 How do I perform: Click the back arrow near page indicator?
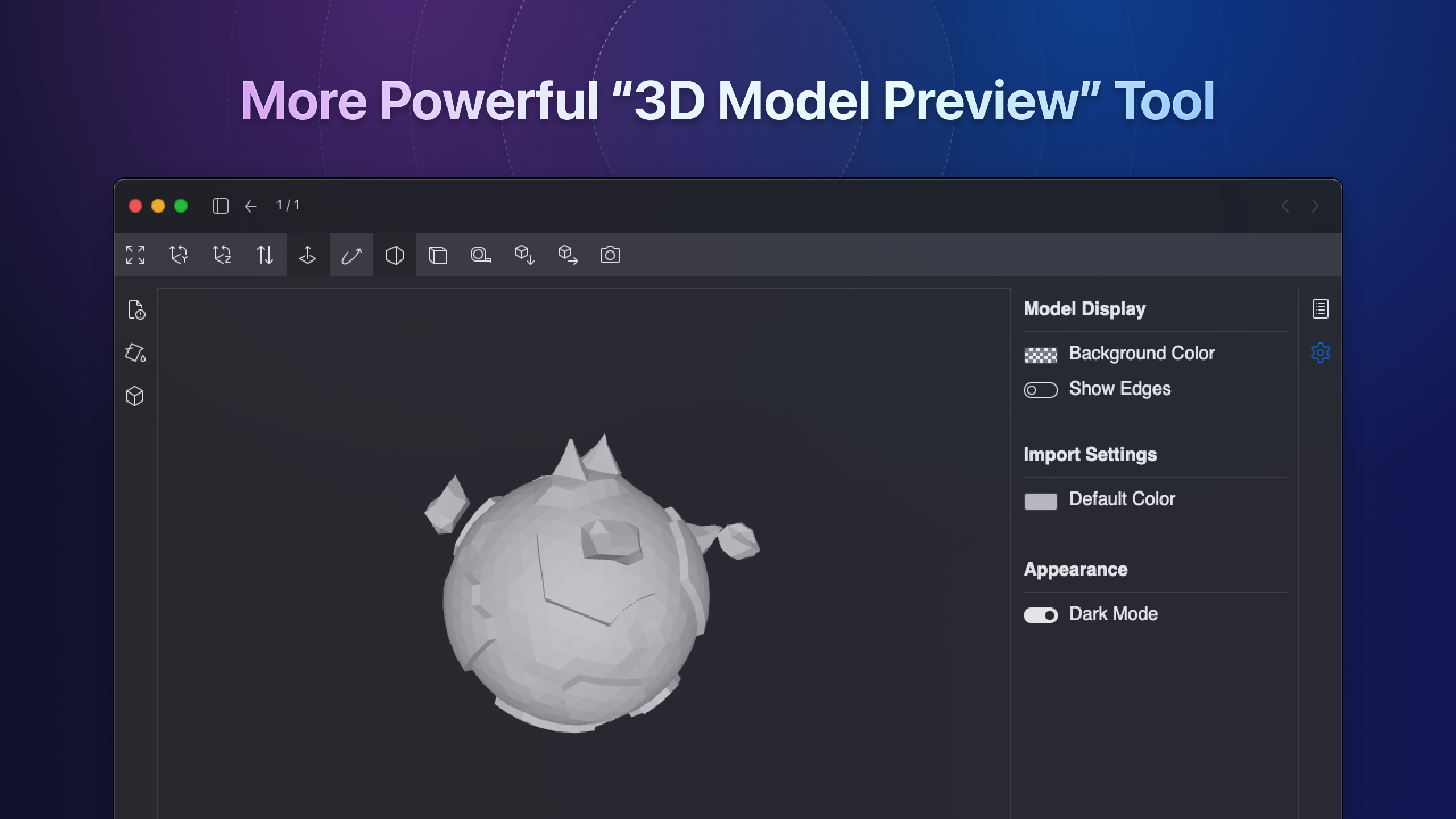pos(251,206)
